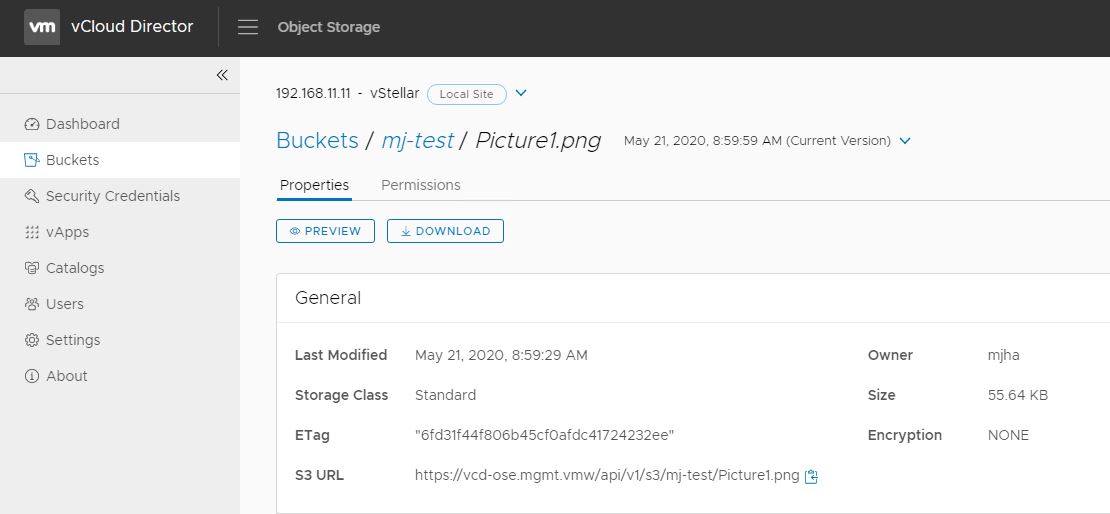Click the PREVIEW button
The width and height of the screenshot is (1110, 514).
(x=325, y=231)
